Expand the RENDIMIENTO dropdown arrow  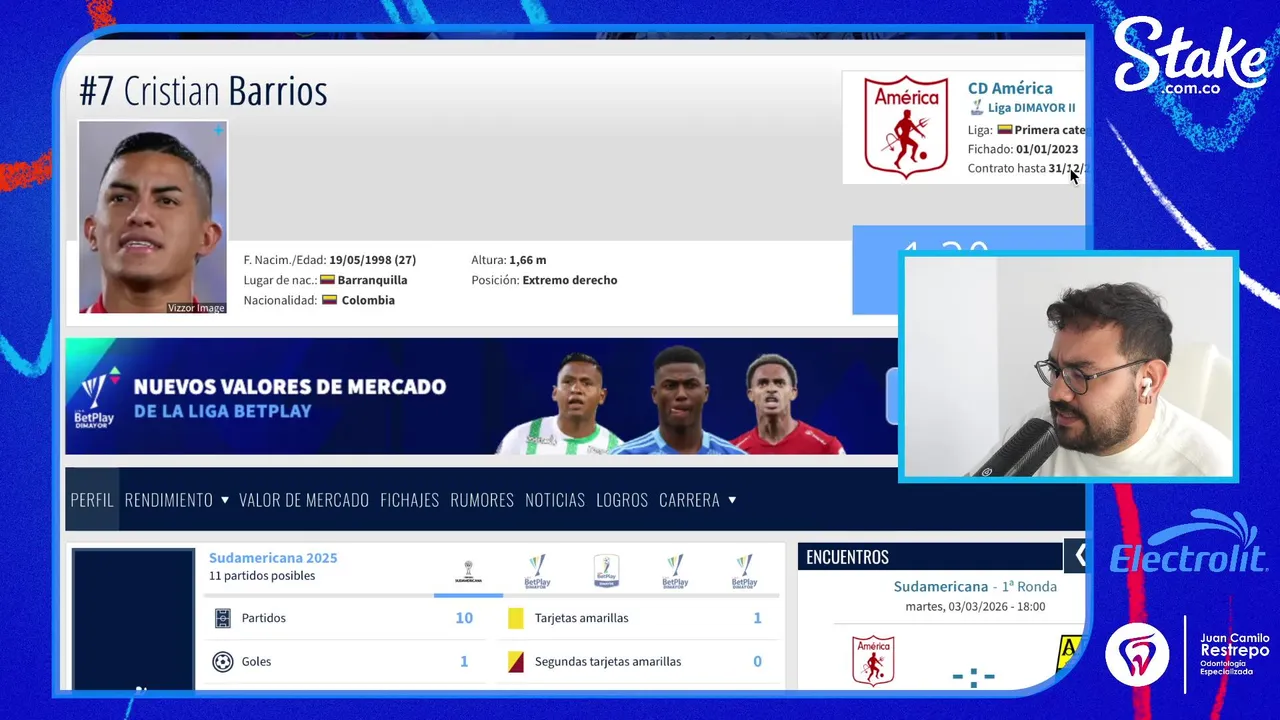225,500
